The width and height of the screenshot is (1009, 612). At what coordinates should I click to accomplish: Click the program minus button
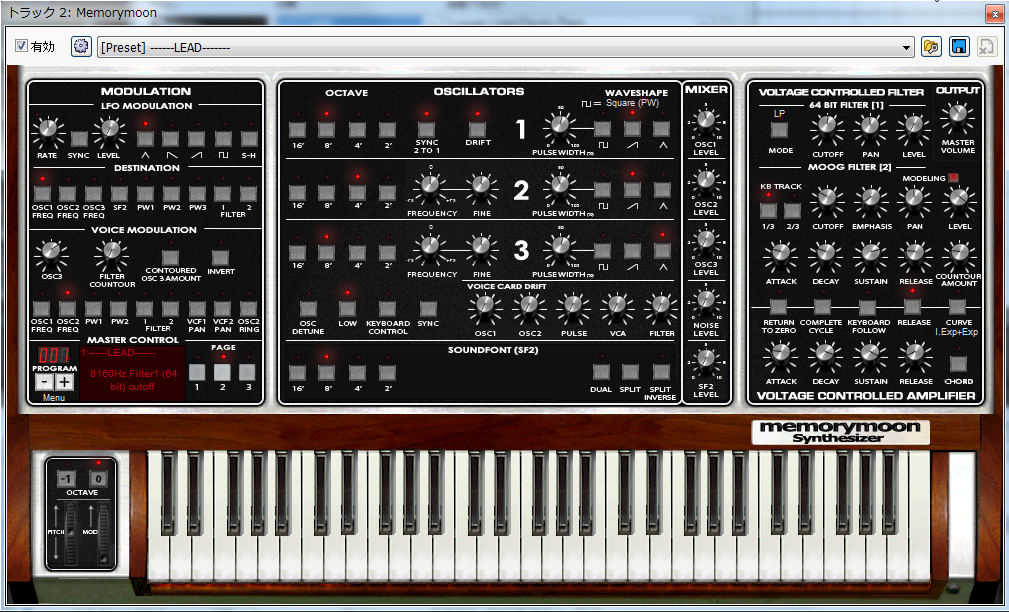44,382
